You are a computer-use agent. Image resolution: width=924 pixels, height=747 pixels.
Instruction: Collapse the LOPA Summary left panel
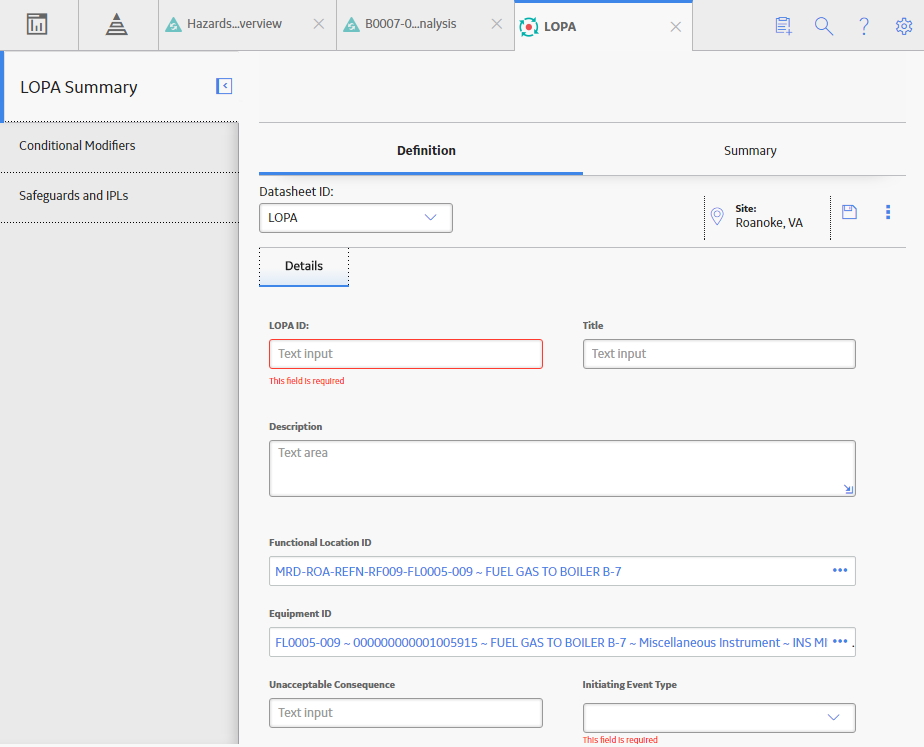(224, 86)
